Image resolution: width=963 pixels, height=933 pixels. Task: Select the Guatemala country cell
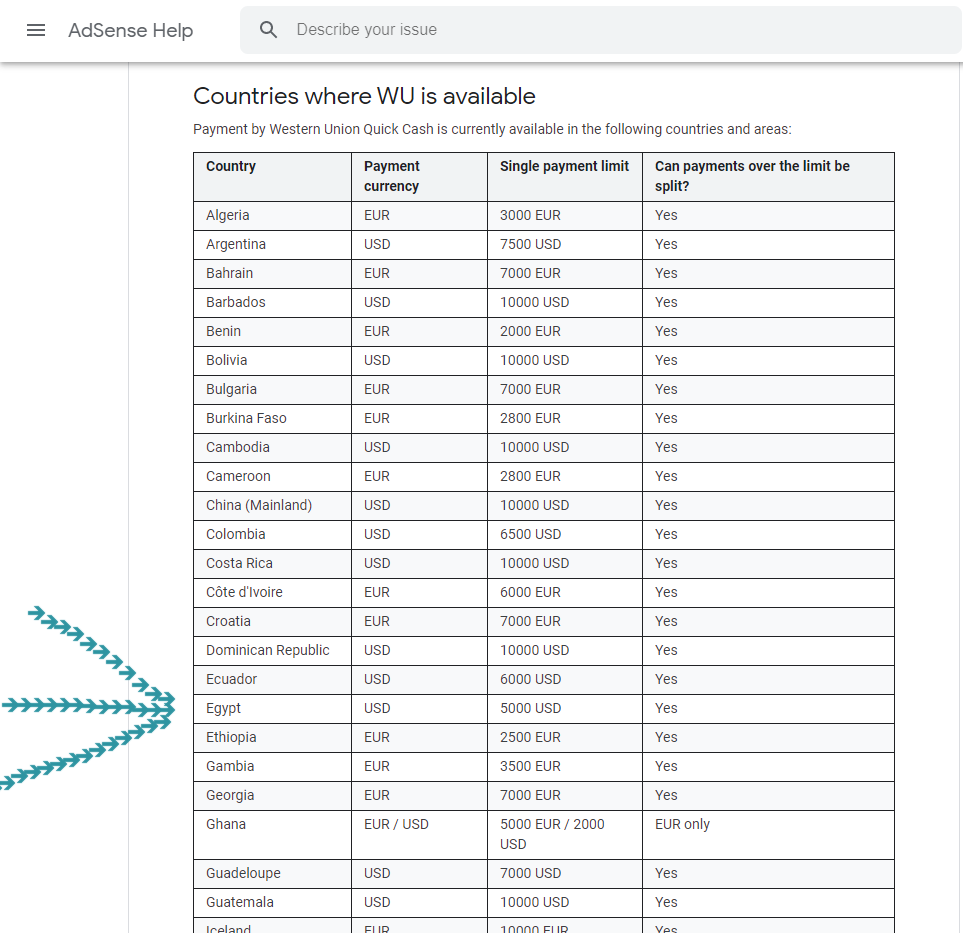click(x=272, y=902)
